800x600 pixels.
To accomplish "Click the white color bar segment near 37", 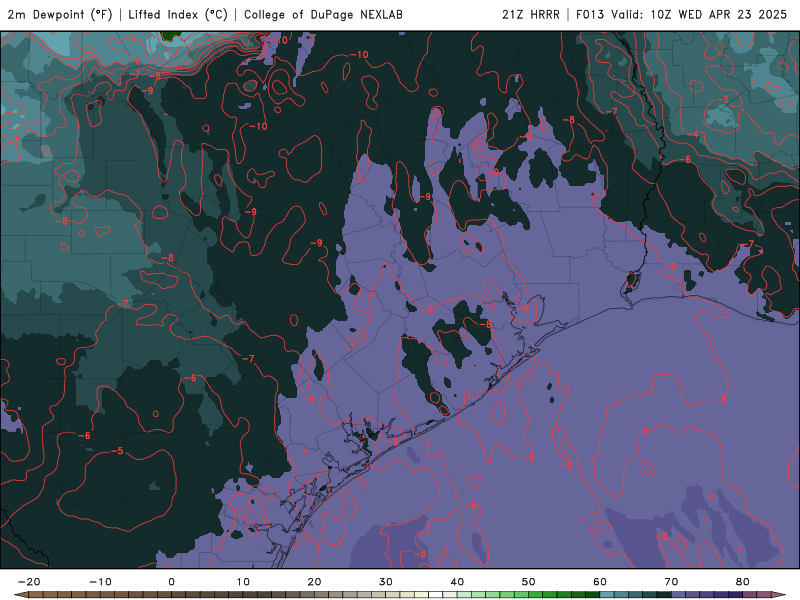I will [x=436, y=595].
